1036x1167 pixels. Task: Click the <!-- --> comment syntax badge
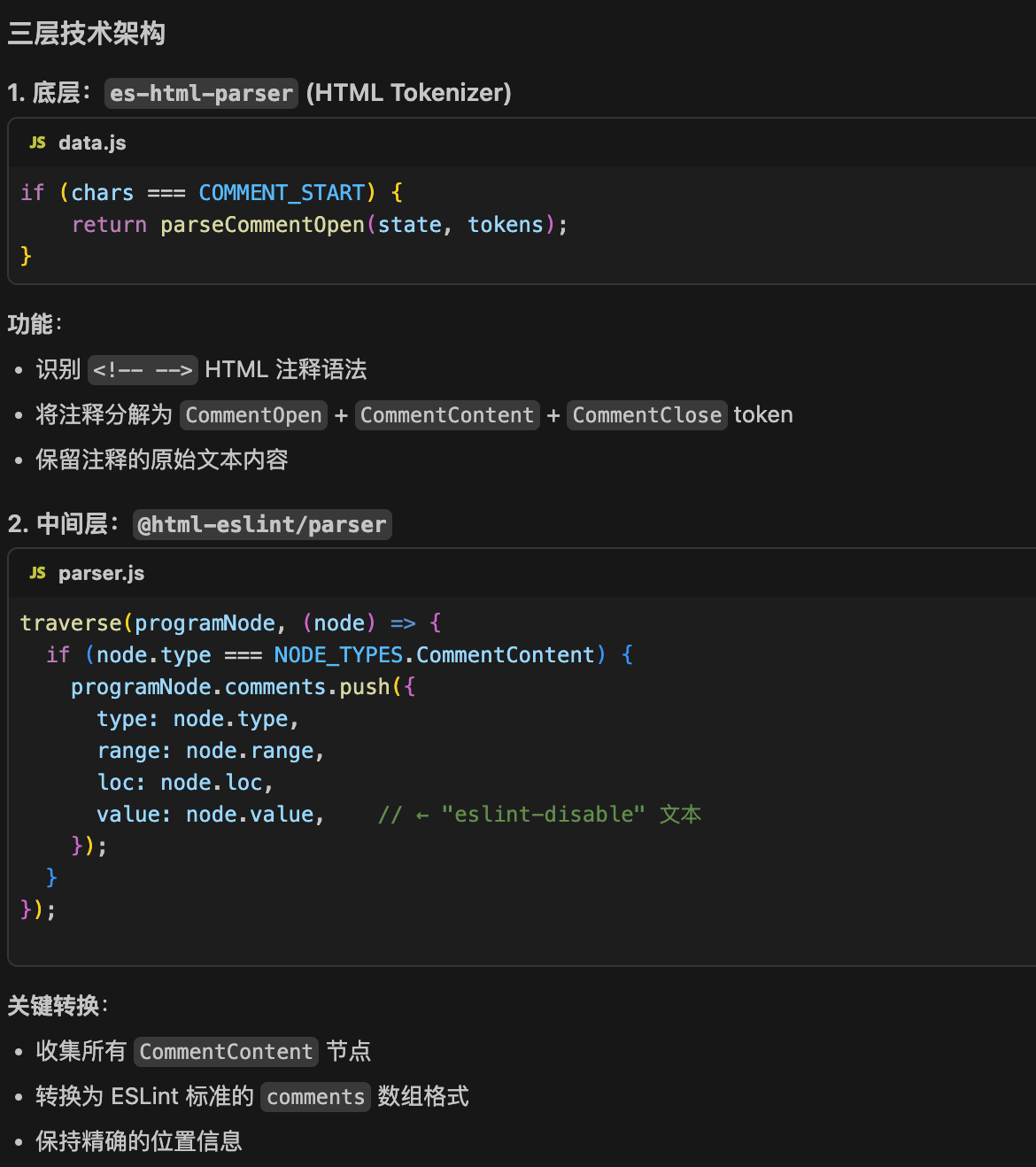pyautogui.click(x=143, y=370)
